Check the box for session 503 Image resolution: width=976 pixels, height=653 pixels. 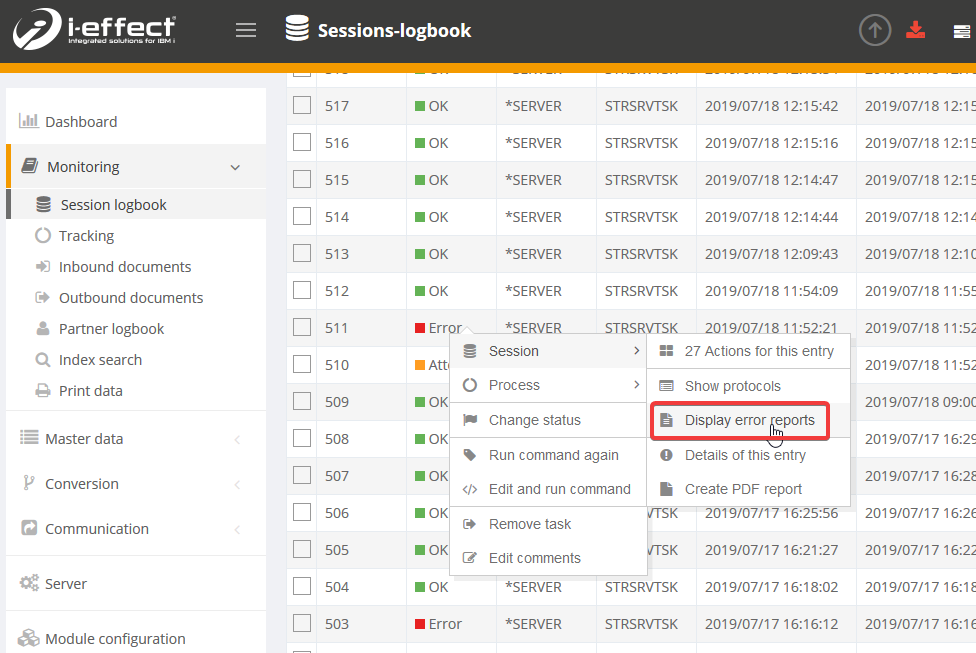[302, 624]
